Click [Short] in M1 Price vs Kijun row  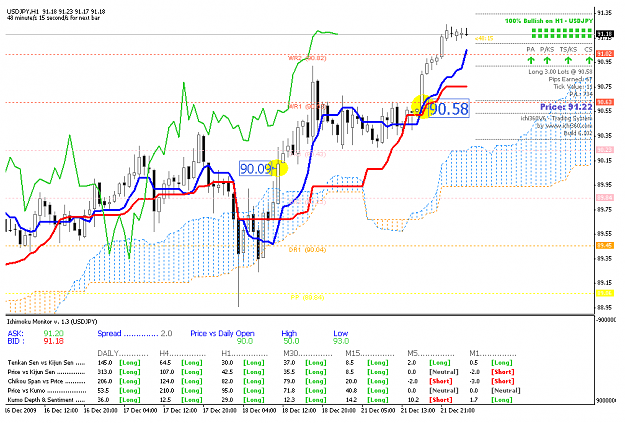(x=503, y=372)
